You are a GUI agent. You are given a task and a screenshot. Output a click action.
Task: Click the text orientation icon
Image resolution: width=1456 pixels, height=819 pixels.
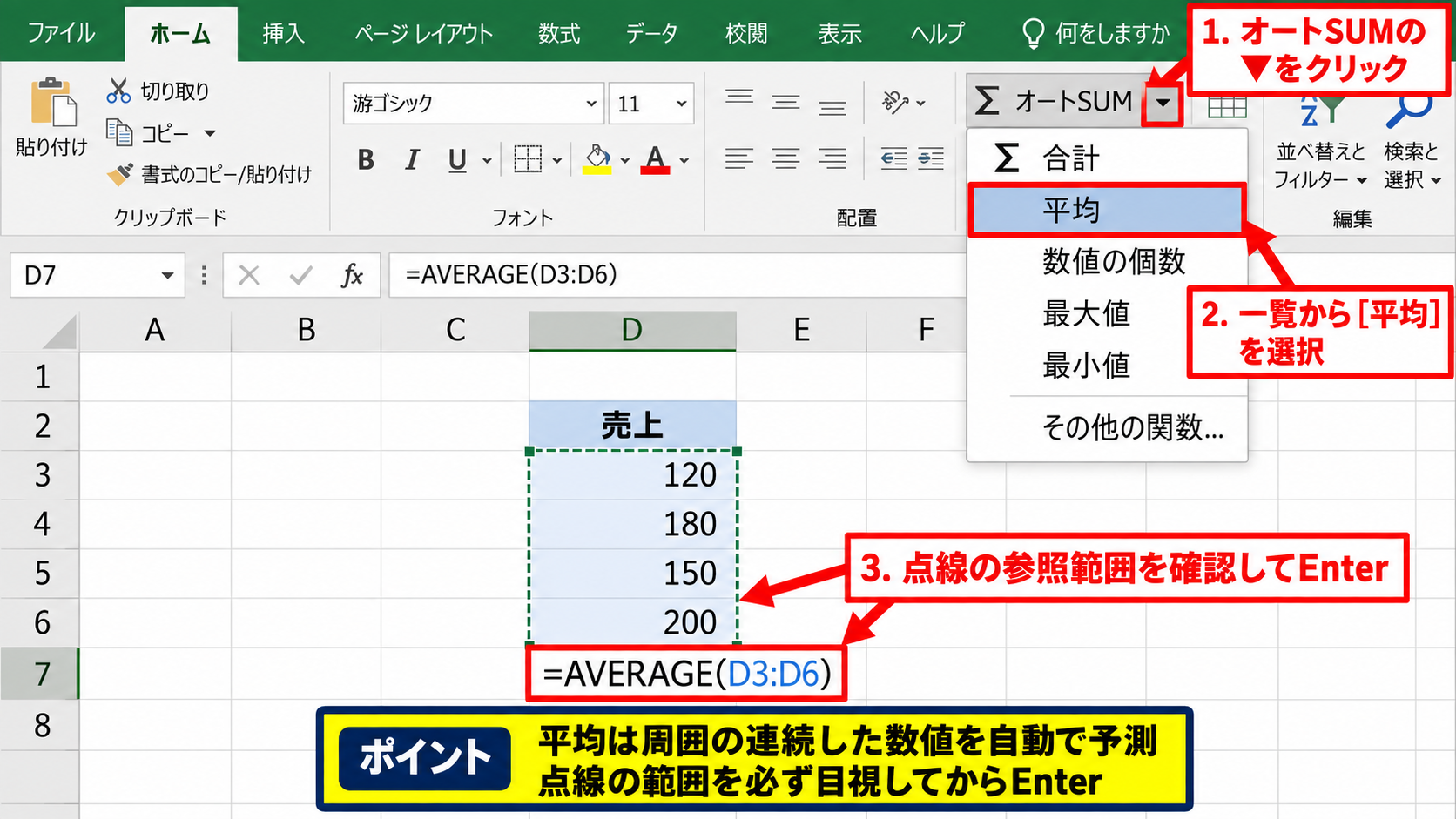tap(895, 102)
